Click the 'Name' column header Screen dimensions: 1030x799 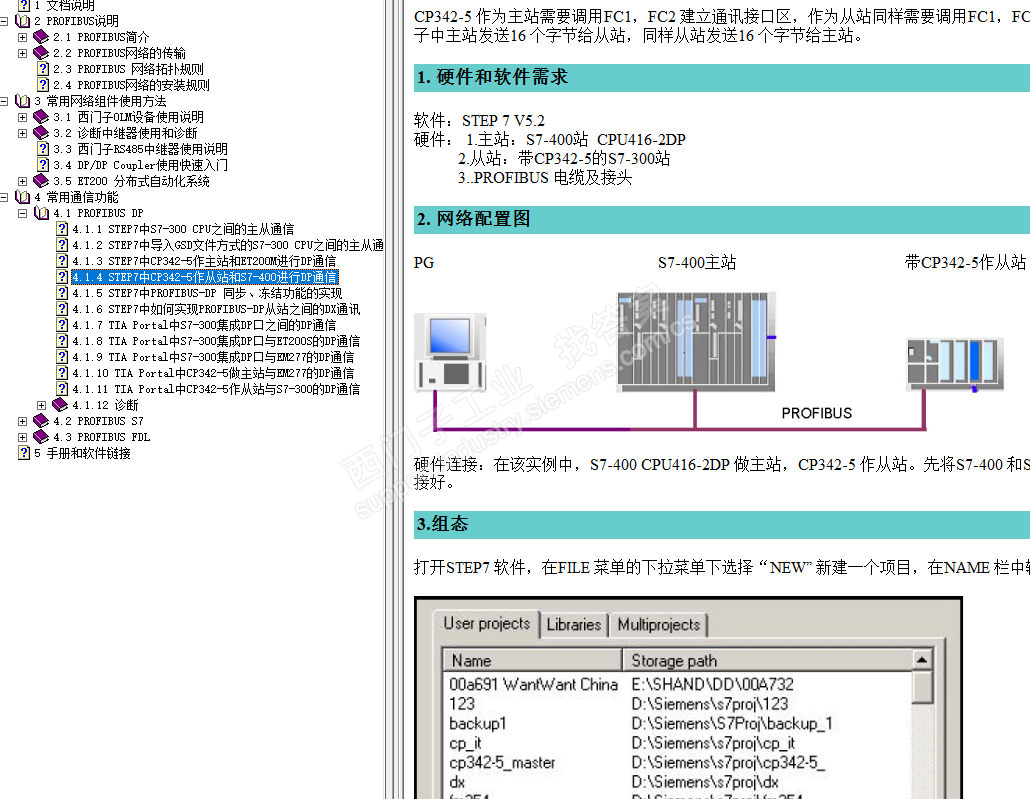533,660
